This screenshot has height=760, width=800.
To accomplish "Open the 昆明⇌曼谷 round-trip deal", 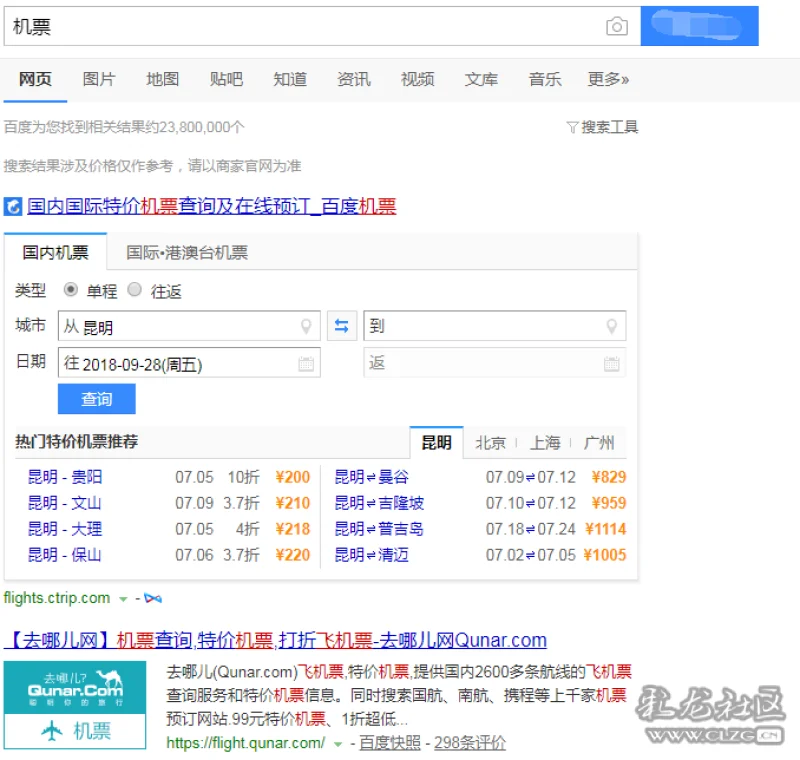I will (x=371, y=477).
